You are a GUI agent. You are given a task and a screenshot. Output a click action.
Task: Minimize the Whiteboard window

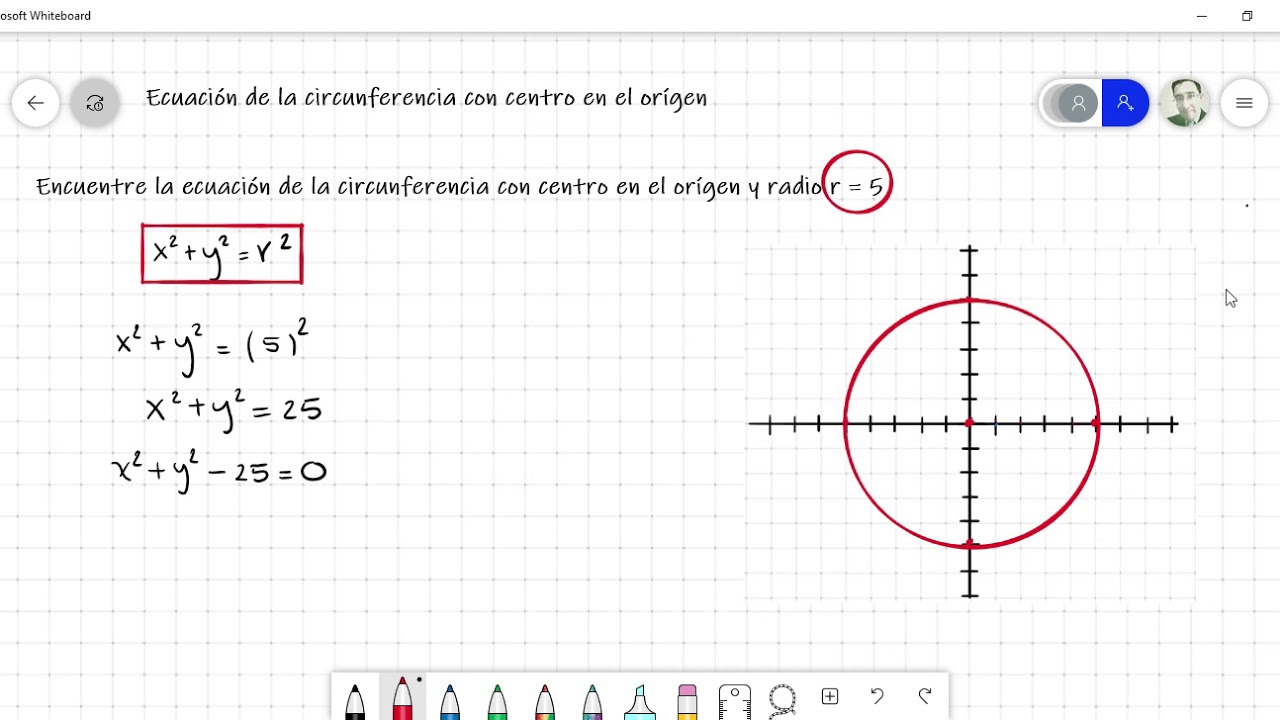tap(1202, 16)
